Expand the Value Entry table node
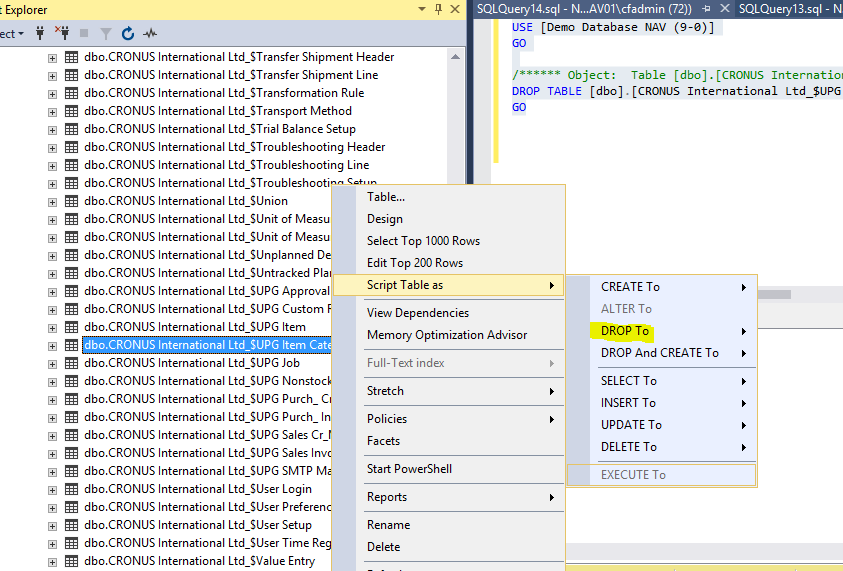Screen dimensions: 843x571 coord(52,562)
